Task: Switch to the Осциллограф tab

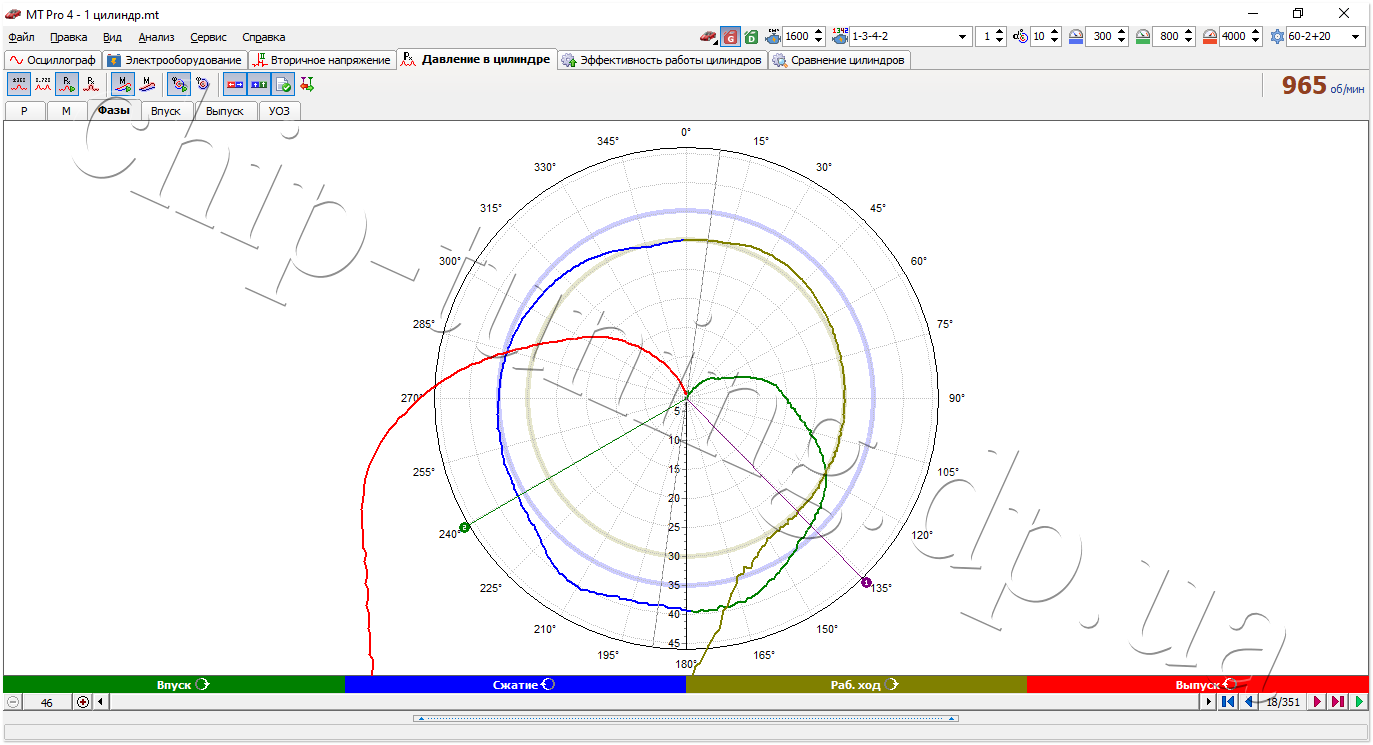Action: tap(53, 60)
